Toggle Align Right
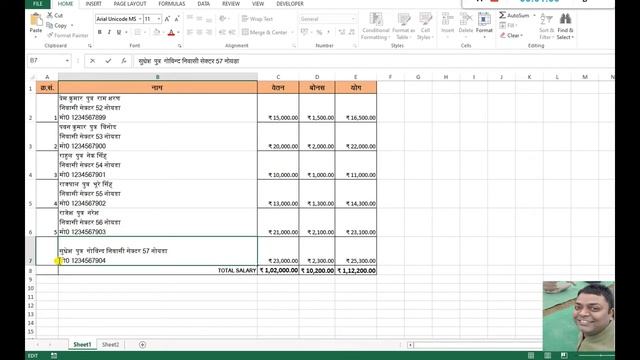Screen dimensions: 640x360 (209, 32)
